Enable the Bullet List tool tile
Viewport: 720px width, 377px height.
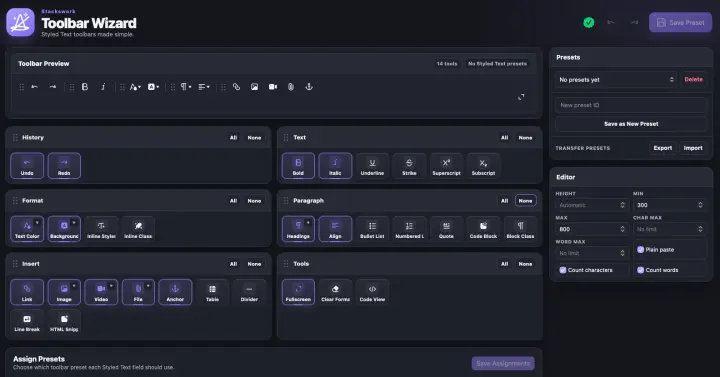pyautogui.click(x=372, y=229)
